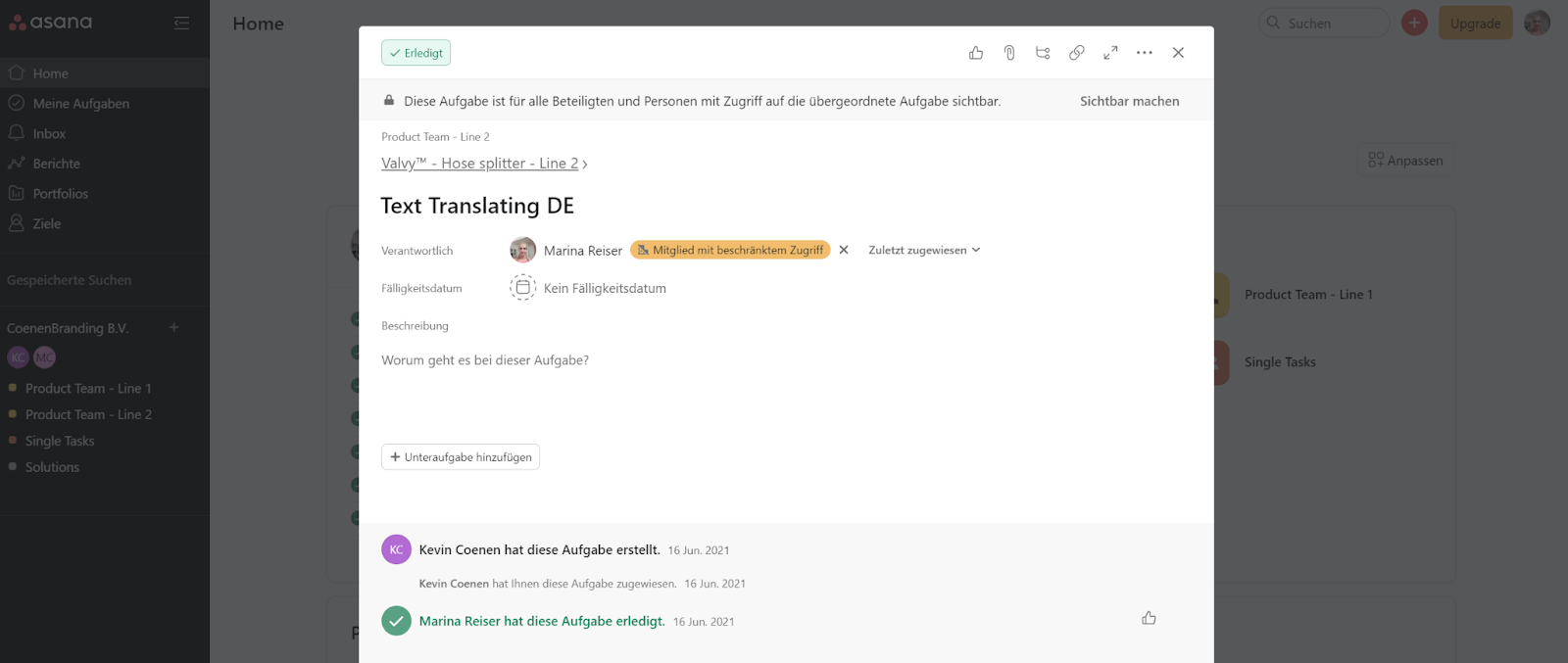
Task: Click the orange Mitglied mit beschränktem Zugriff badge
Action: click(730, 250)
